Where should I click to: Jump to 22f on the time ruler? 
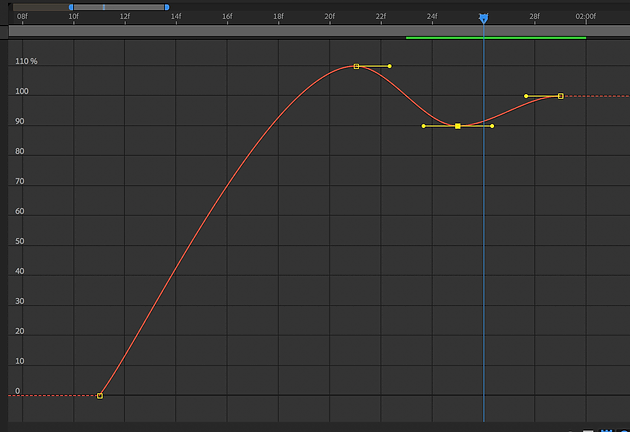click(381, 16)
